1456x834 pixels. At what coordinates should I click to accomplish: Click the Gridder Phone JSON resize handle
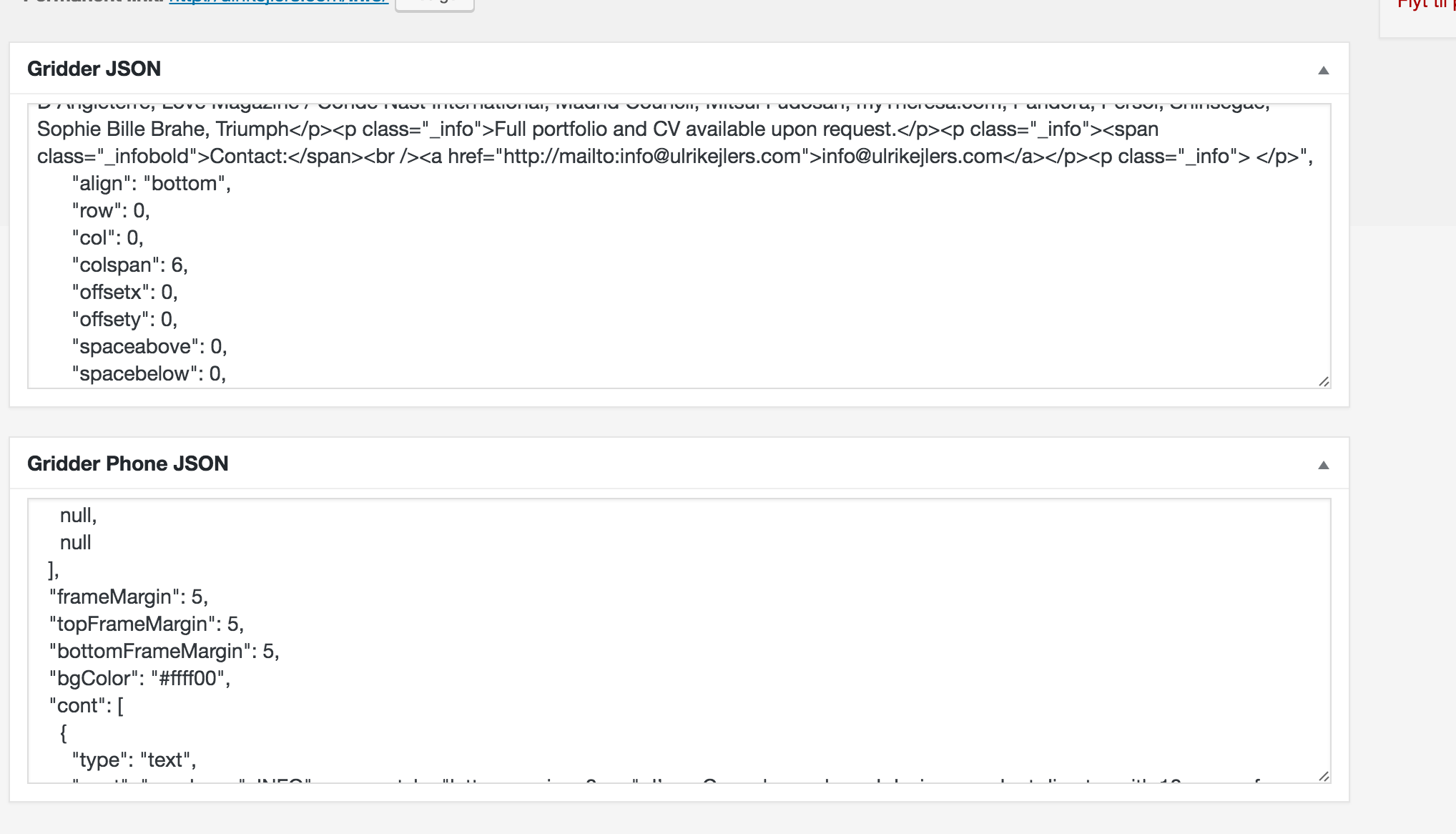click(x=1324, y=775)
